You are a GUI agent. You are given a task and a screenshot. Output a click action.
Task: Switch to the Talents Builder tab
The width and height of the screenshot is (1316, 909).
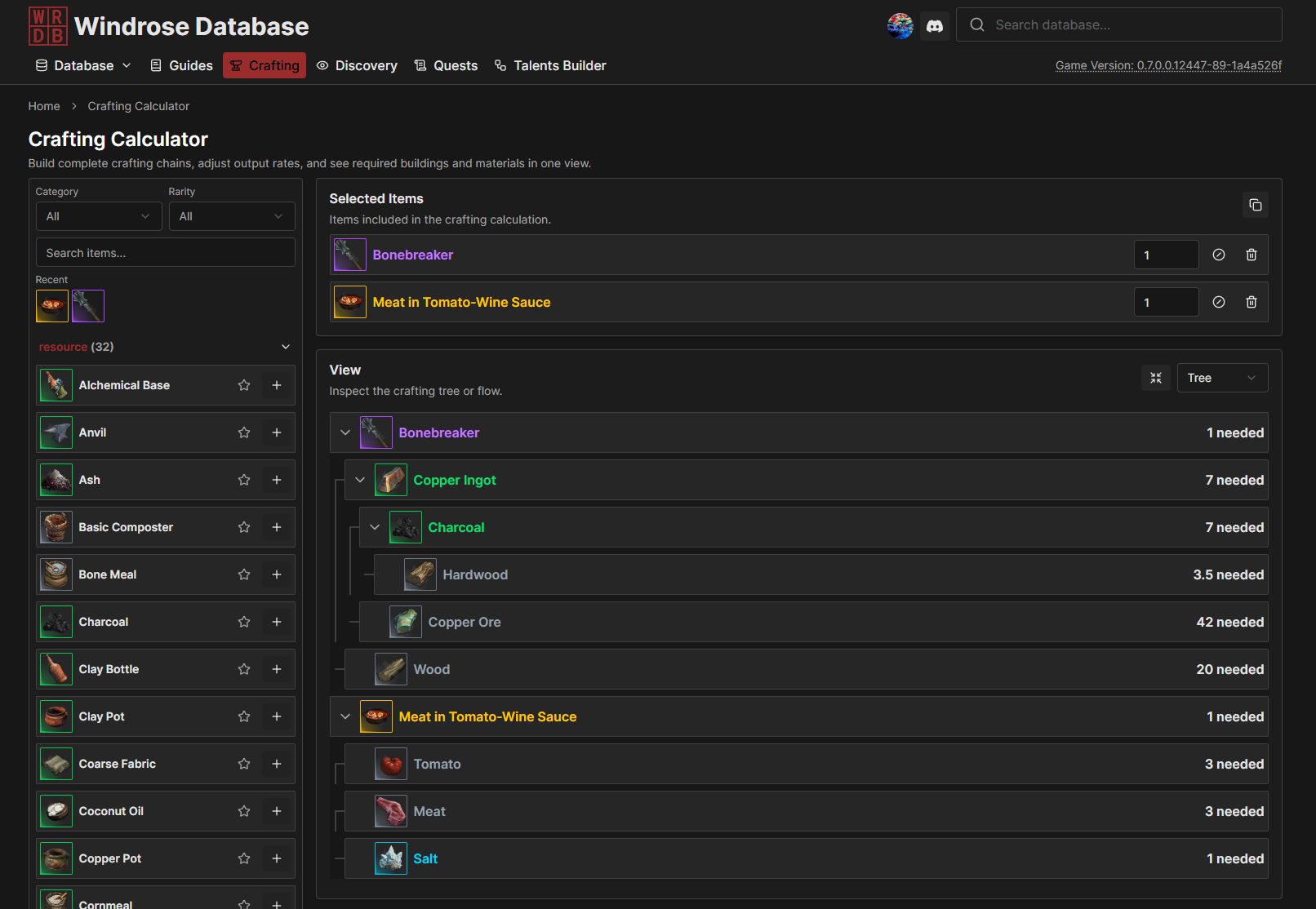550,65
